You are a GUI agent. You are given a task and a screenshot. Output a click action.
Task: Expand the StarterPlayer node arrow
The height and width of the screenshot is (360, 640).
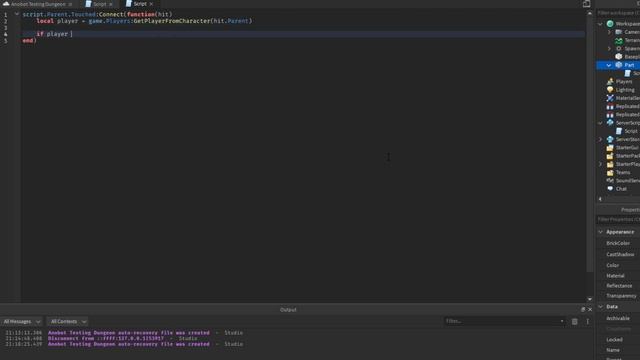[x=600, y=164]
